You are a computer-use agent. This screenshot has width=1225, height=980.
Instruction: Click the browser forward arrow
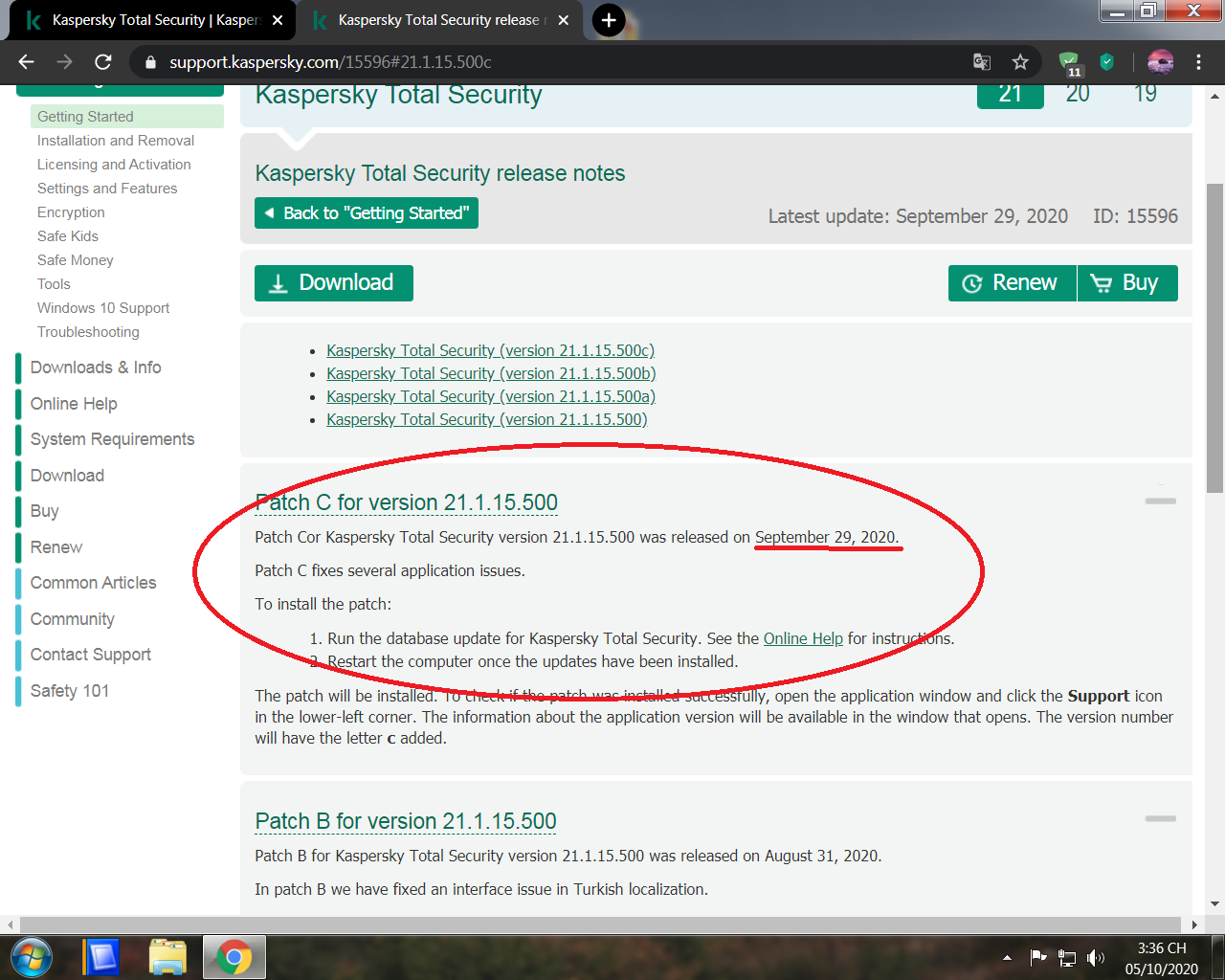coord(64,62)
